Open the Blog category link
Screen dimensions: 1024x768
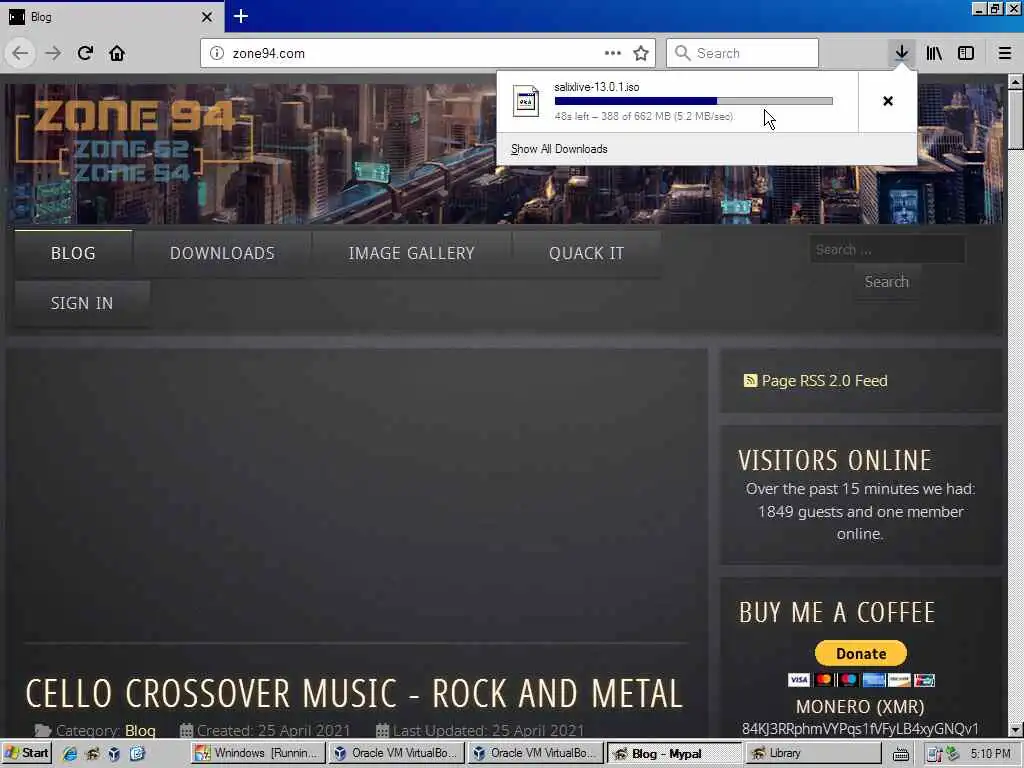click(140, 730)
